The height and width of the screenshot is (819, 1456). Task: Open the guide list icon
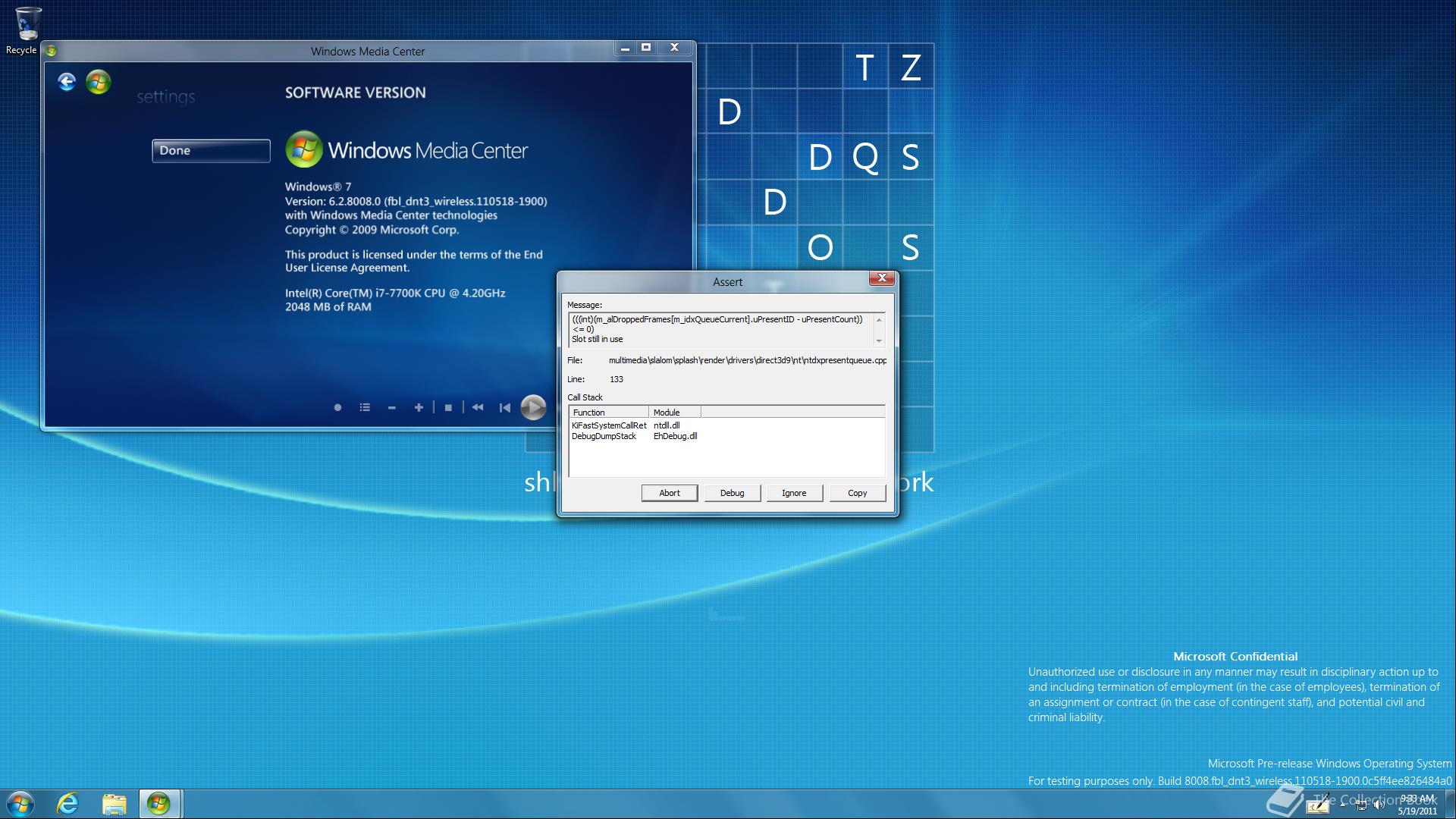(365, 408)
